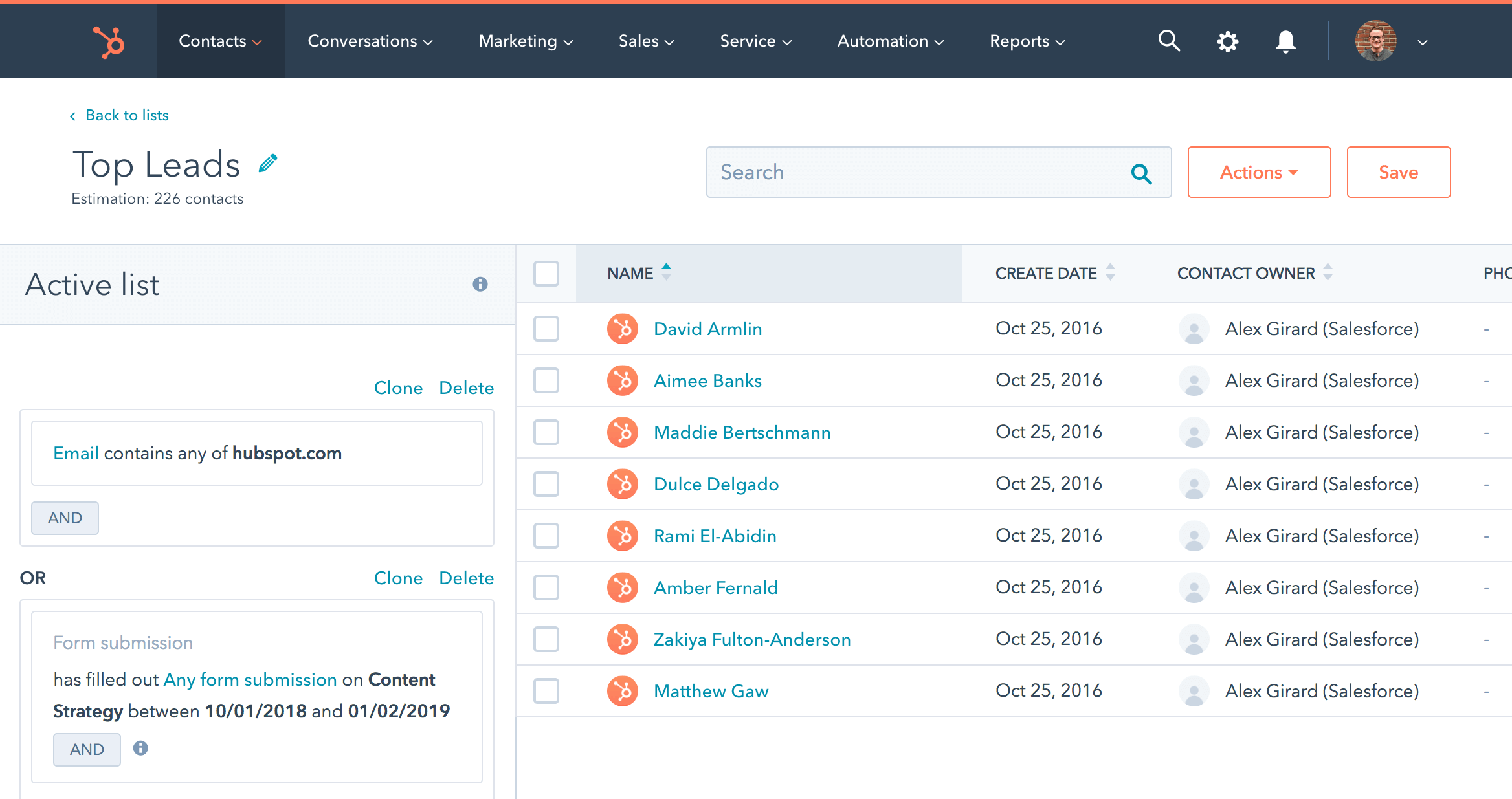The height and width of the screenshot is (799, 1512).
Task: Click David Armlin's contact avatar icon
Action: click(x=622, y=329)
